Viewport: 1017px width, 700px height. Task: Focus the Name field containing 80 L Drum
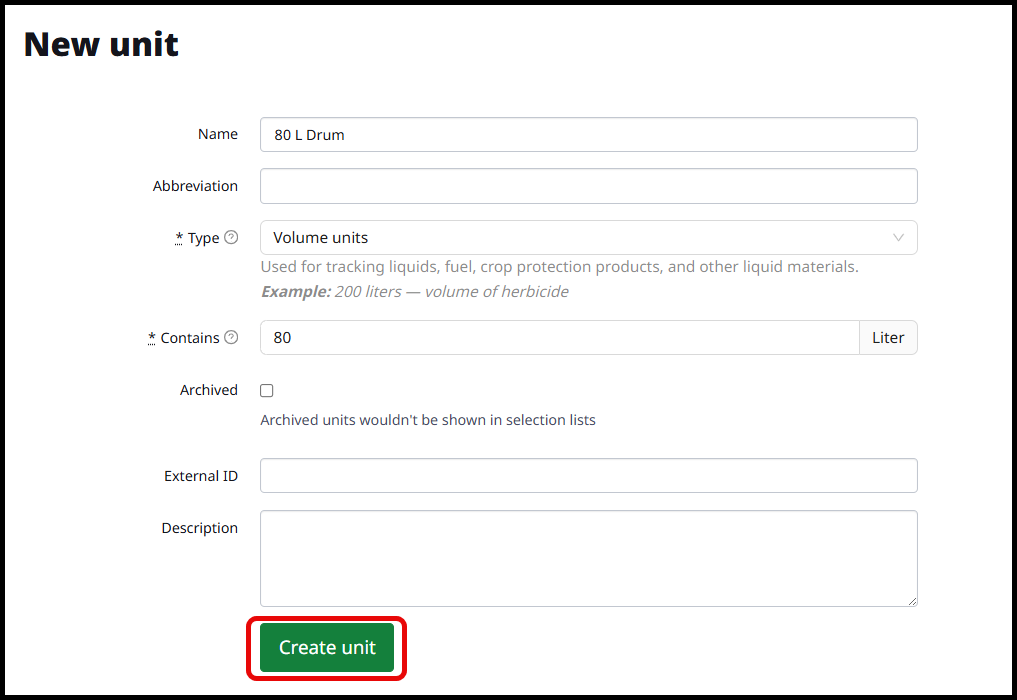point(588,135)
